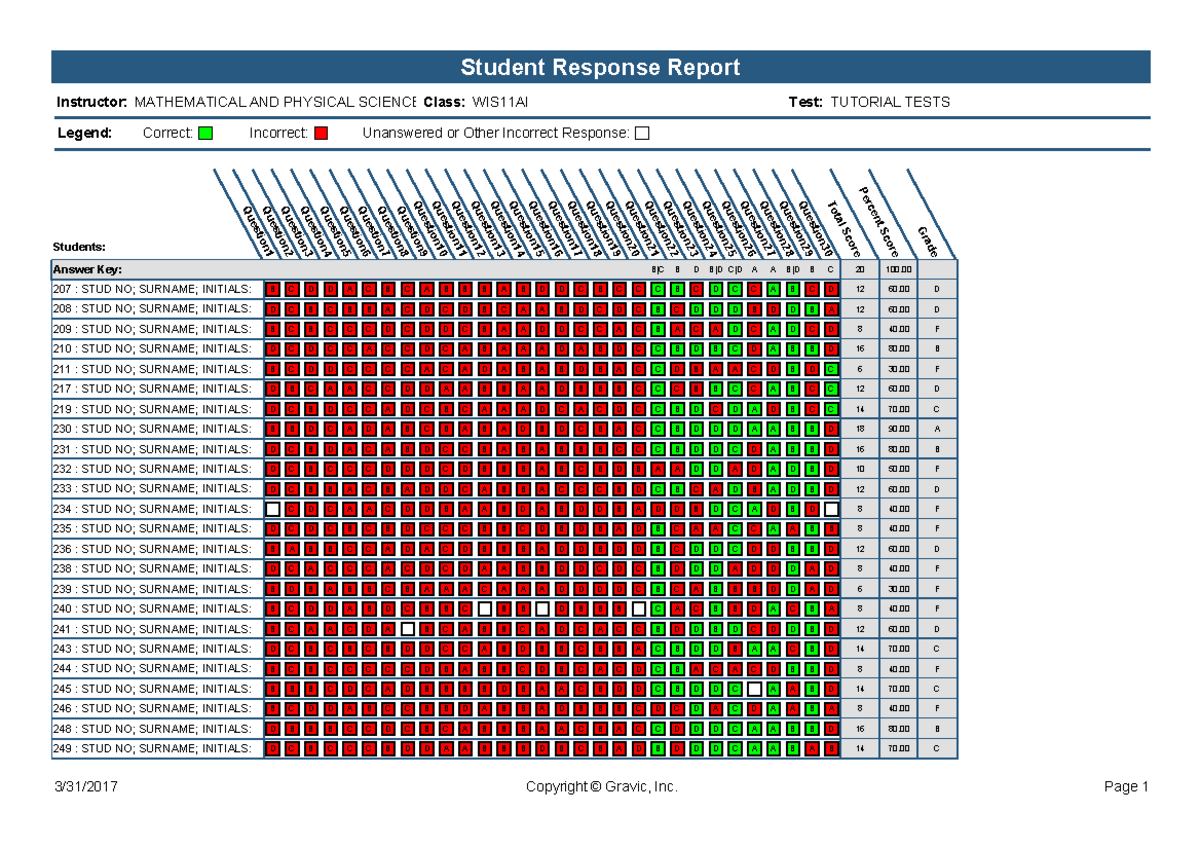Screen dimensions: 1200x849
Task: Click grade A in student 230 row
Action: (x=937, y=429)
